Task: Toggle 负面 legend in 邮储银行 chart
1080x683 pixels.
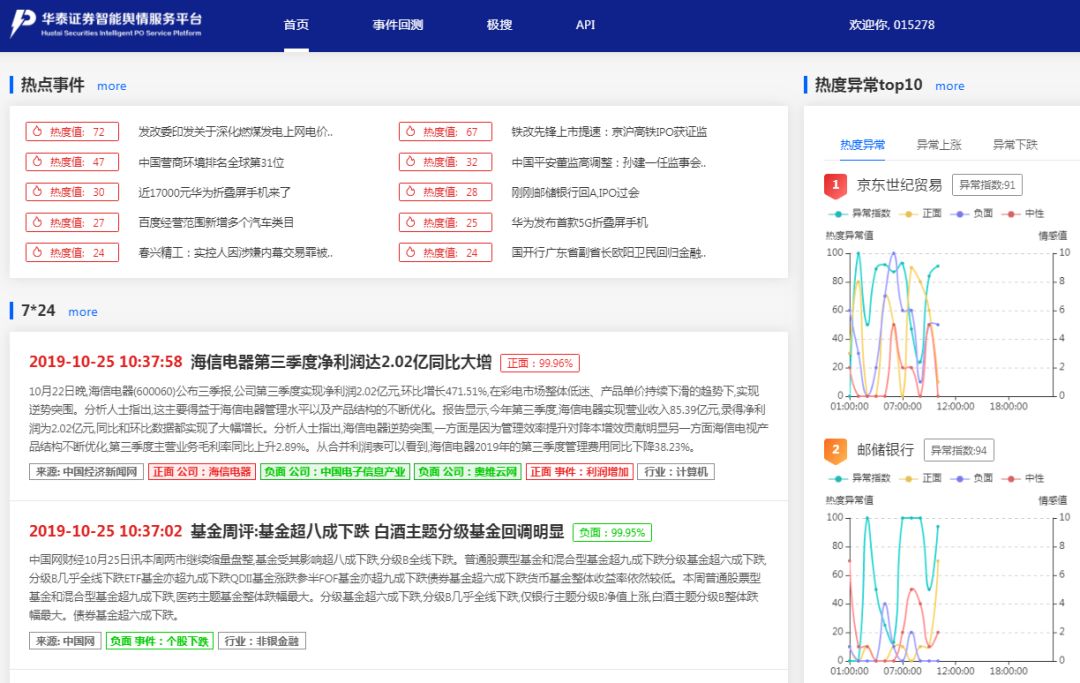Action: click(971, 478)
